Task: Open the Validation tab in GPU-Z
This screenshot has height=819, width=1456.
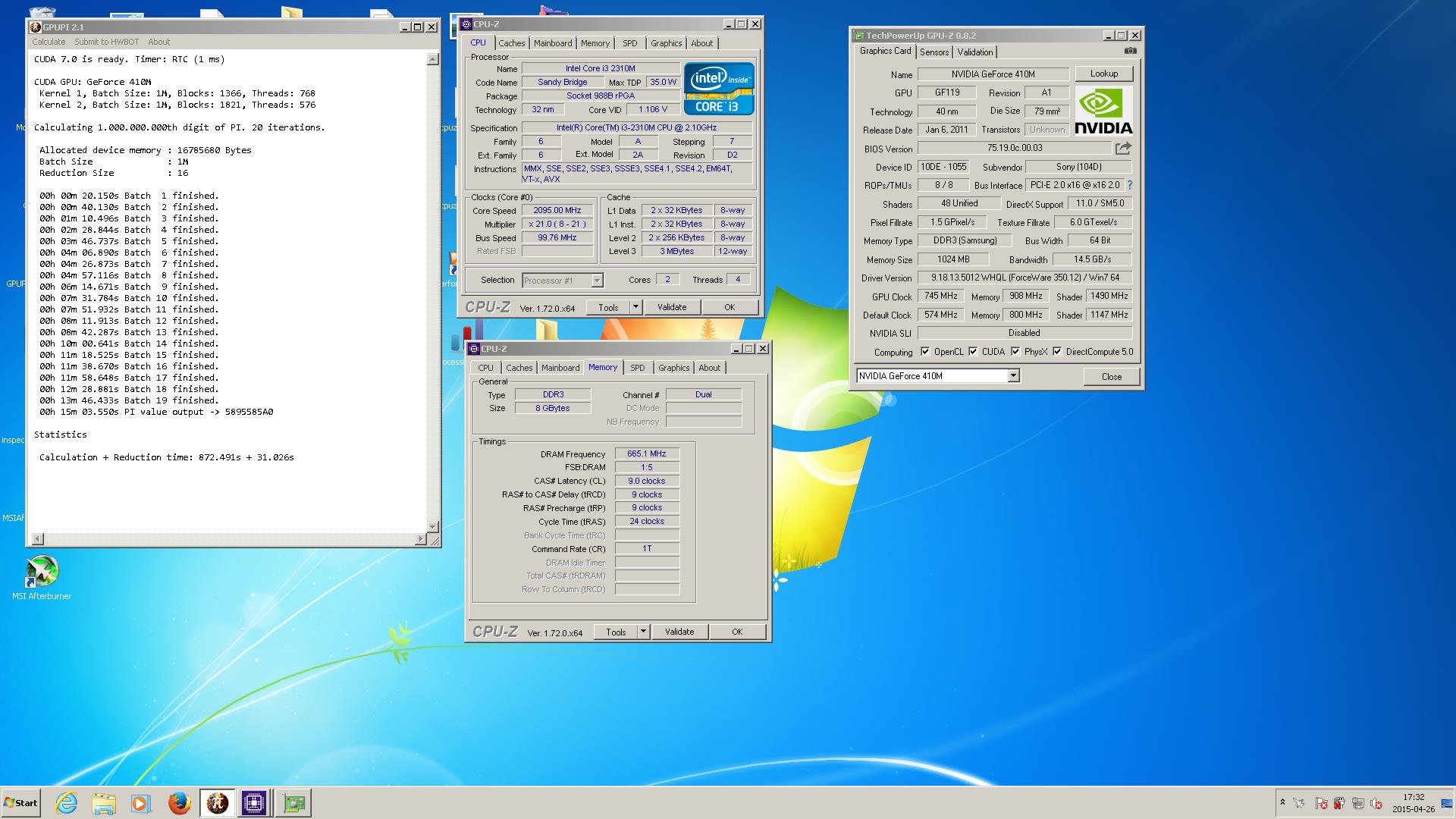Action: [x=975, y=52]
